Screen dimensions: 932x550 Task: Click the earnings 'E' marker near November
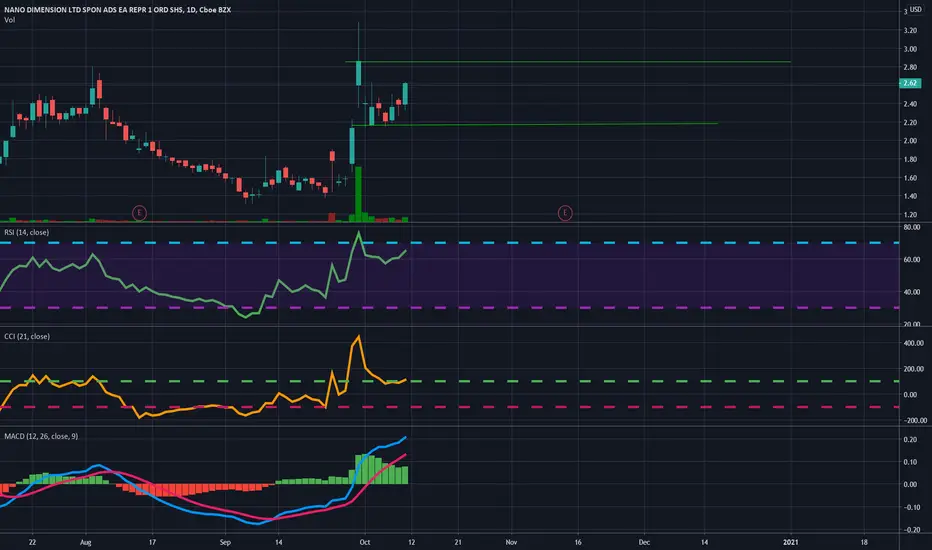565,213
